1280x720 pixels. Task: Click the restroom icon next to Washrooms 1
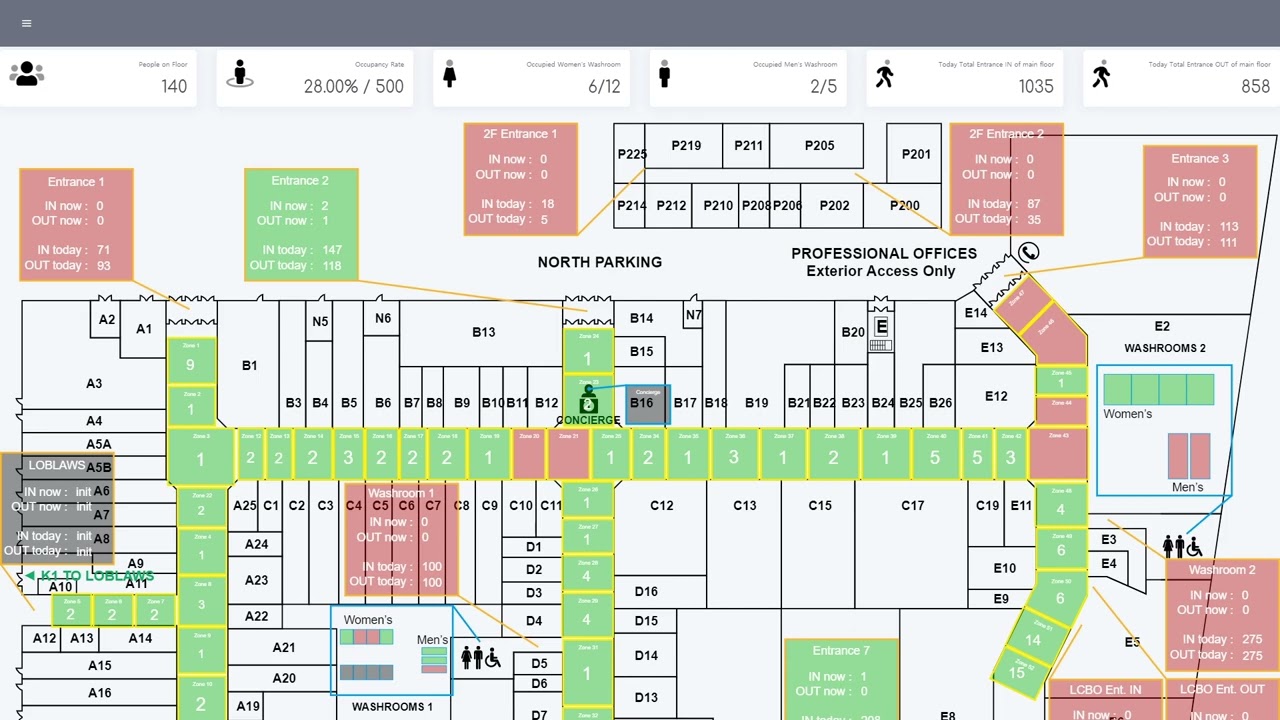480,657
